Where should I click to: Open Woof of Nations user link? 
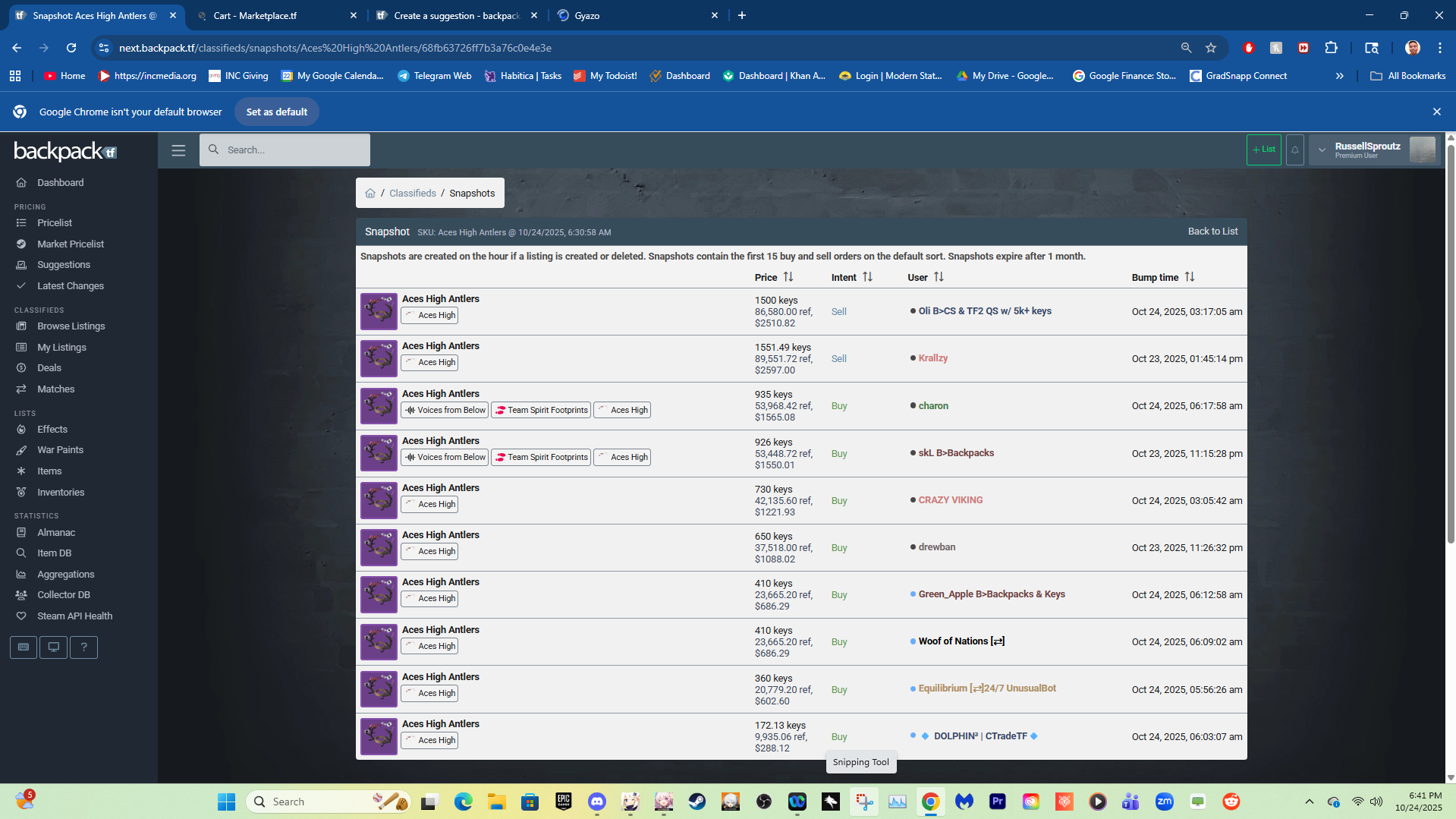961,641
